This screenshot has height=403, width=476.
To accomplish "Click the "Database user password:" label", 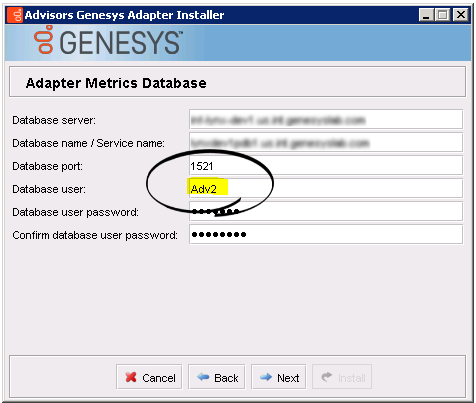I will pyautogui.click(x=75, y=212).
